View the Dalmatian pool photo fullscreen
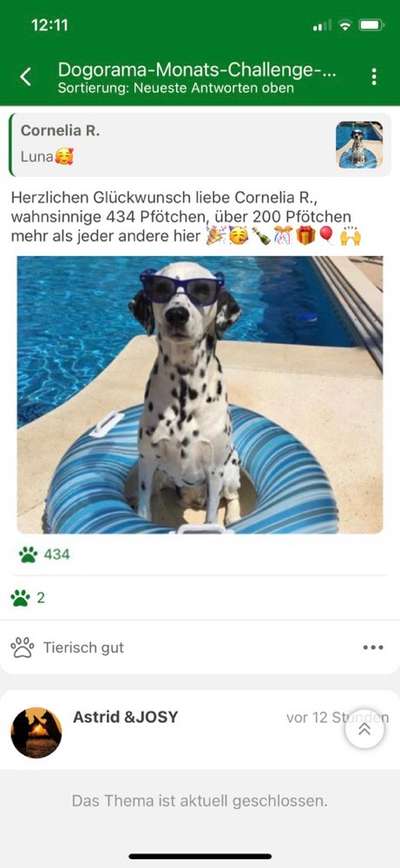This screenshot has height=868, width=400. (x=200, y=395)
